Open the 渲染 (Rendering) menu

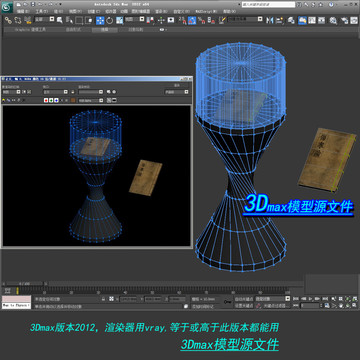(x=161, y=11)
